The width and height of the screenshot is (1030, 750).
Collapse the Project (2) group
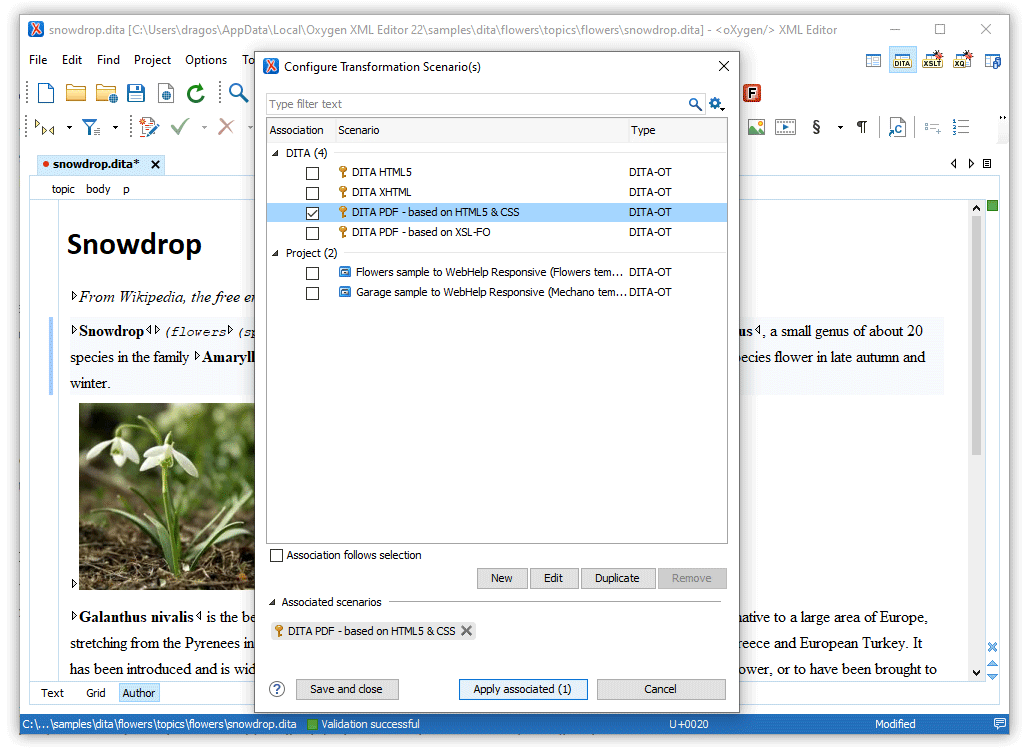point(275,253)
